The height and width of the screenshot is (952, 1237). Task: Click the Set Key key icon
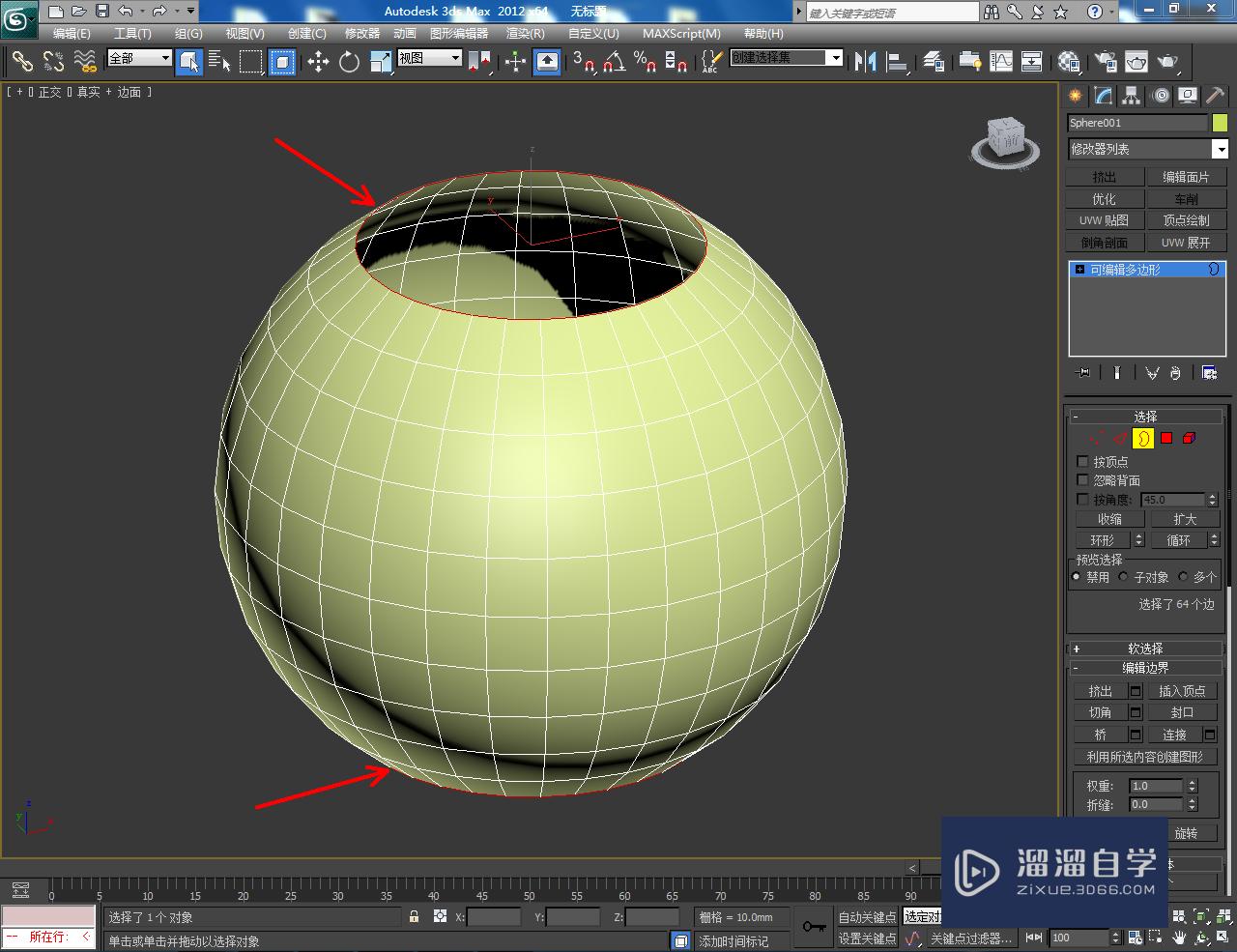click(814, 927)
